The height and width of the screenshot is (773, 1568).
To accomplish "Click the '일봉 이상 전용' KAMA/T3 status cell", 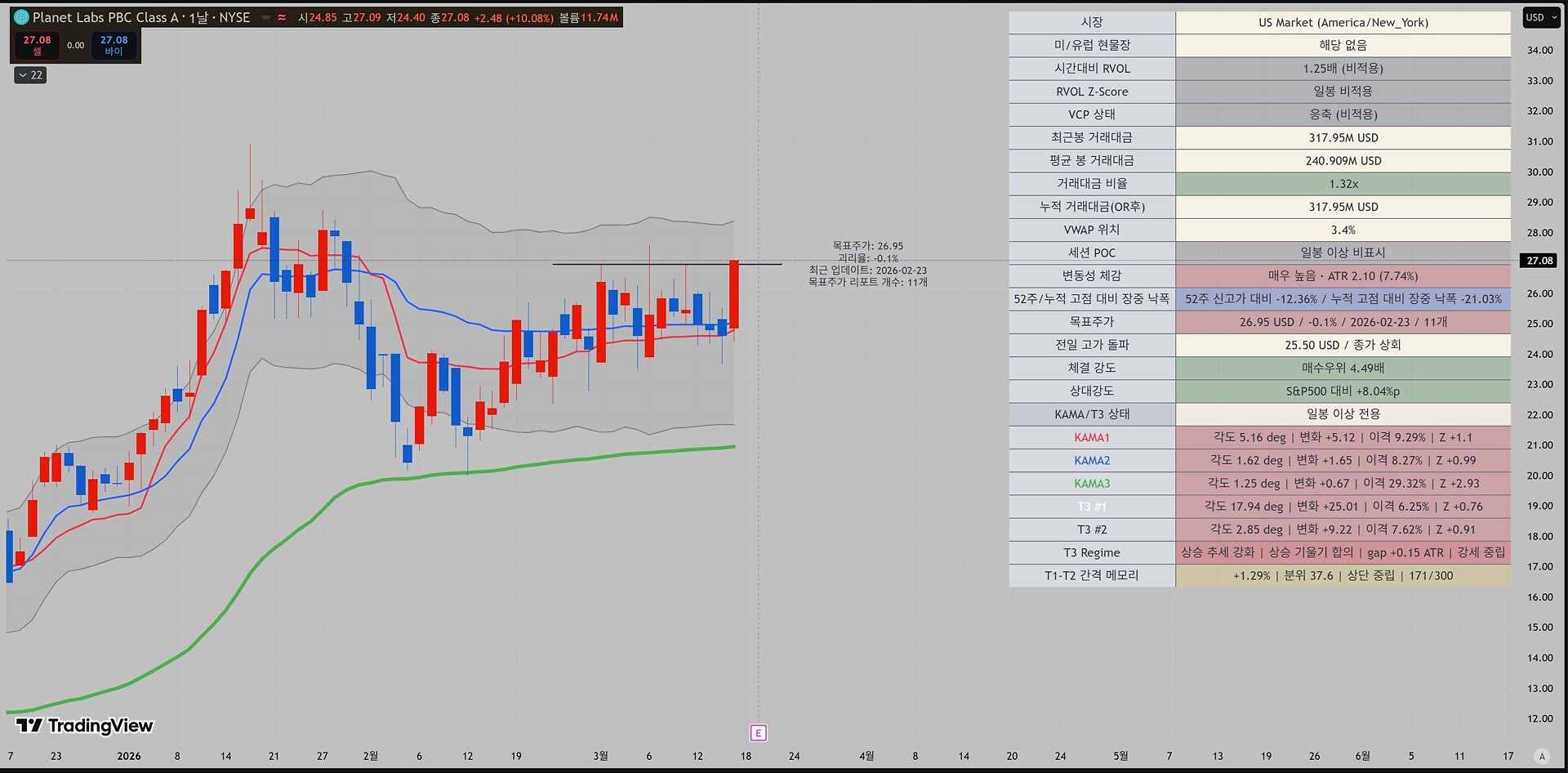I will tap(1343, 414).
